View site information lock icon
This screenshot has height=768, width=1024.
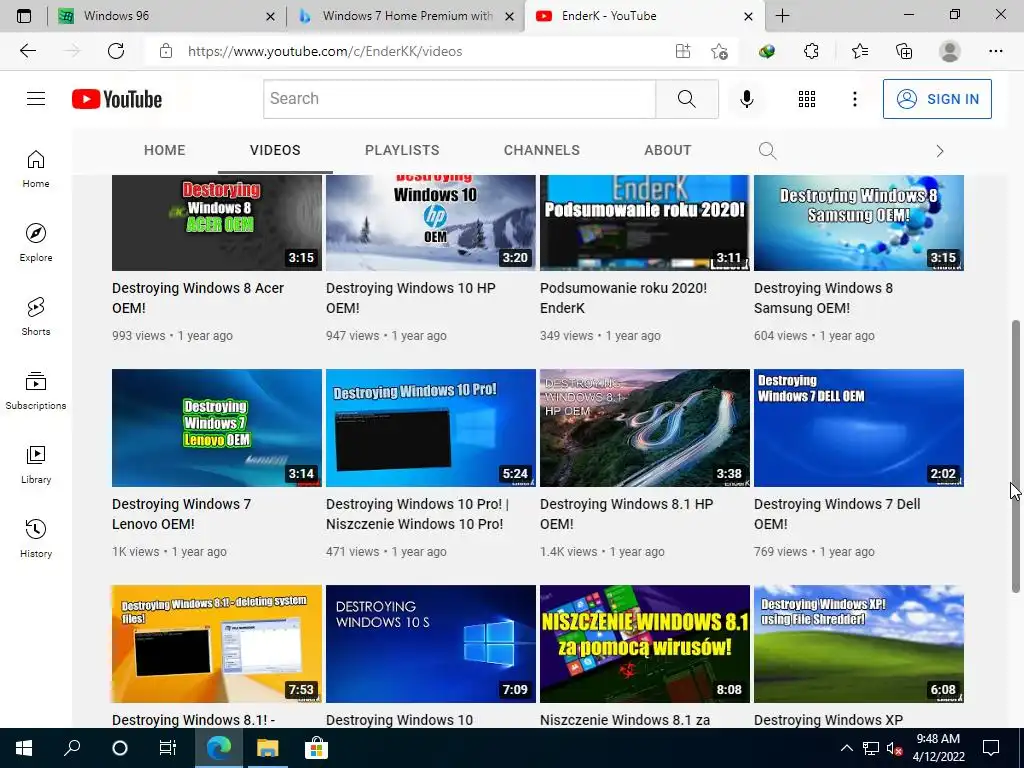166,51
